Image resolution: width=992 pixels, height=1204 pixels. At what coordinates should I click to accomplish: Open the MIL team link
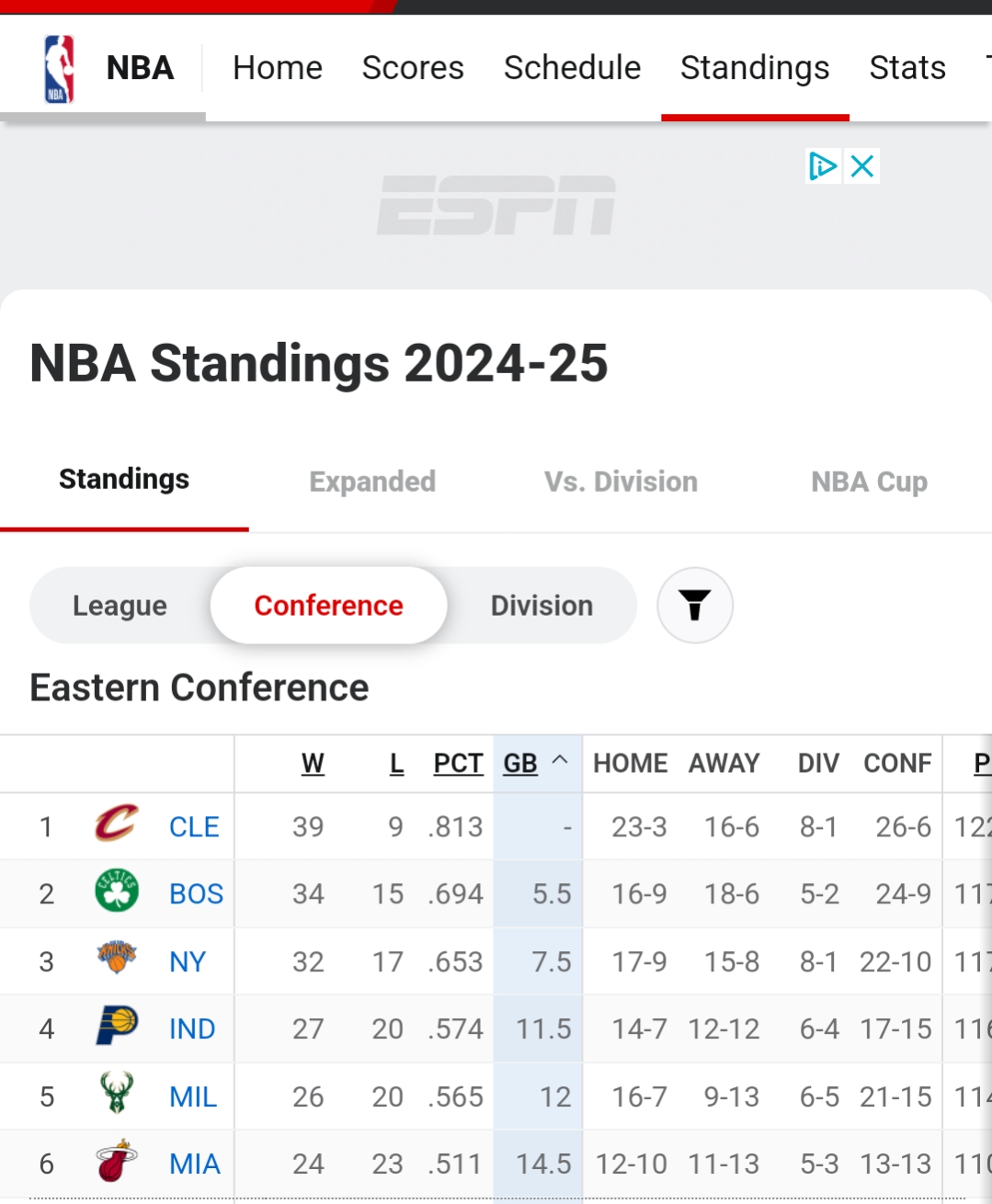(193, 1096)
